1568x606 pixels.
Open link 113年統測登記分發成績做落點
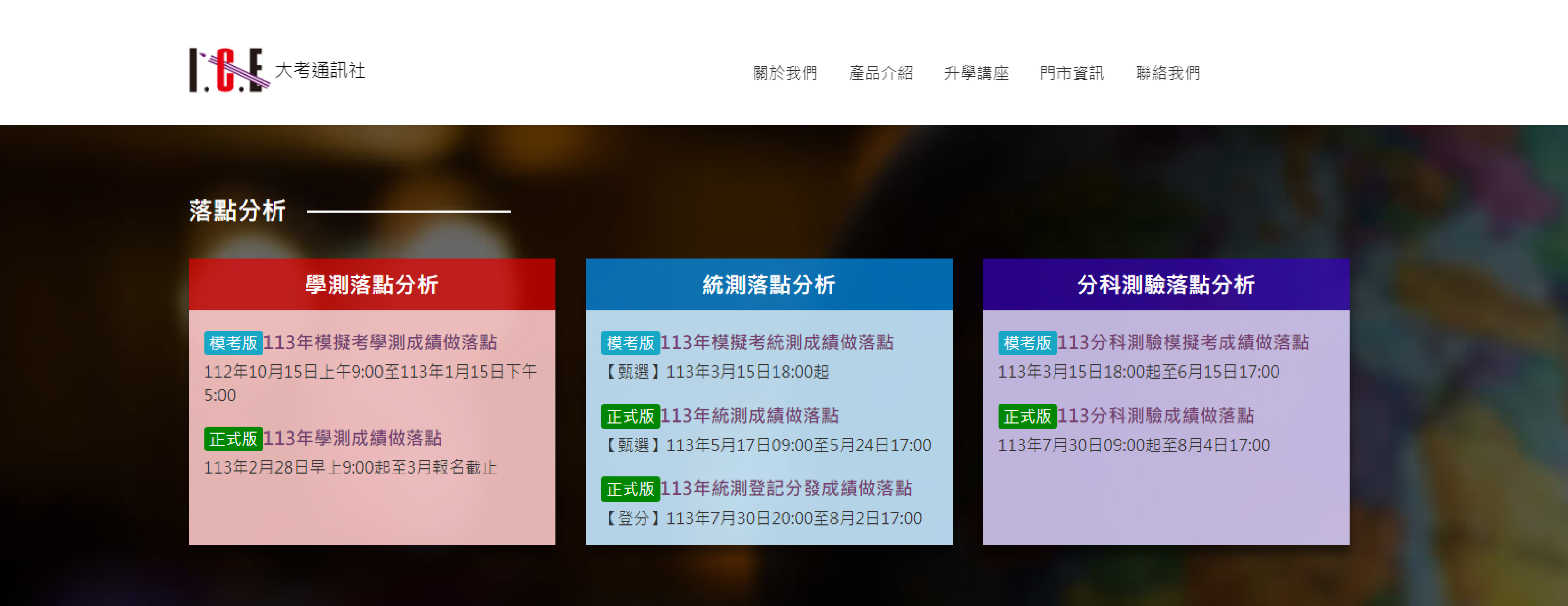tap(786, 488)
